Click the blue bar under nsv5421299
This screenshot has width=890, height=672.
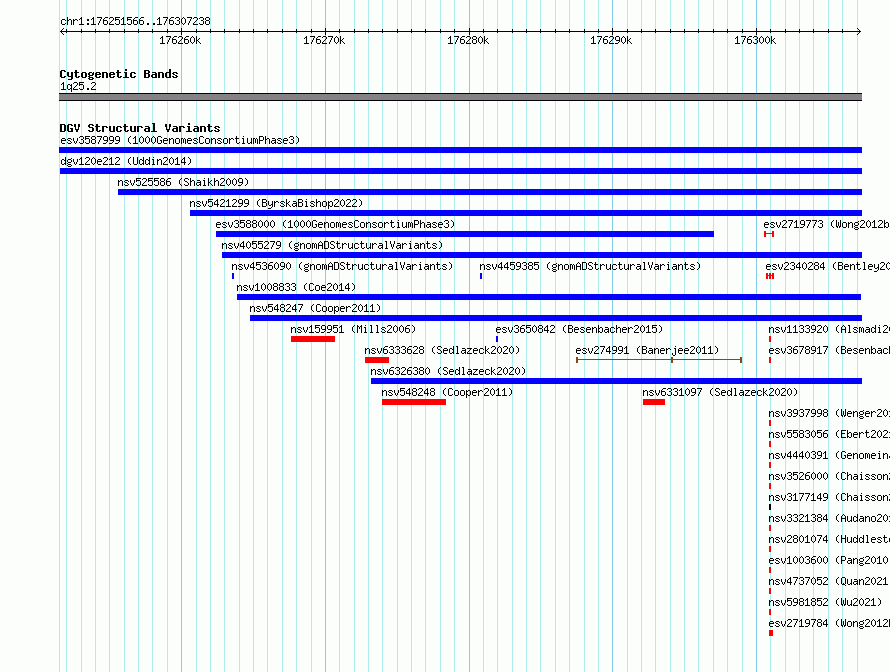(x=526, y=213)
